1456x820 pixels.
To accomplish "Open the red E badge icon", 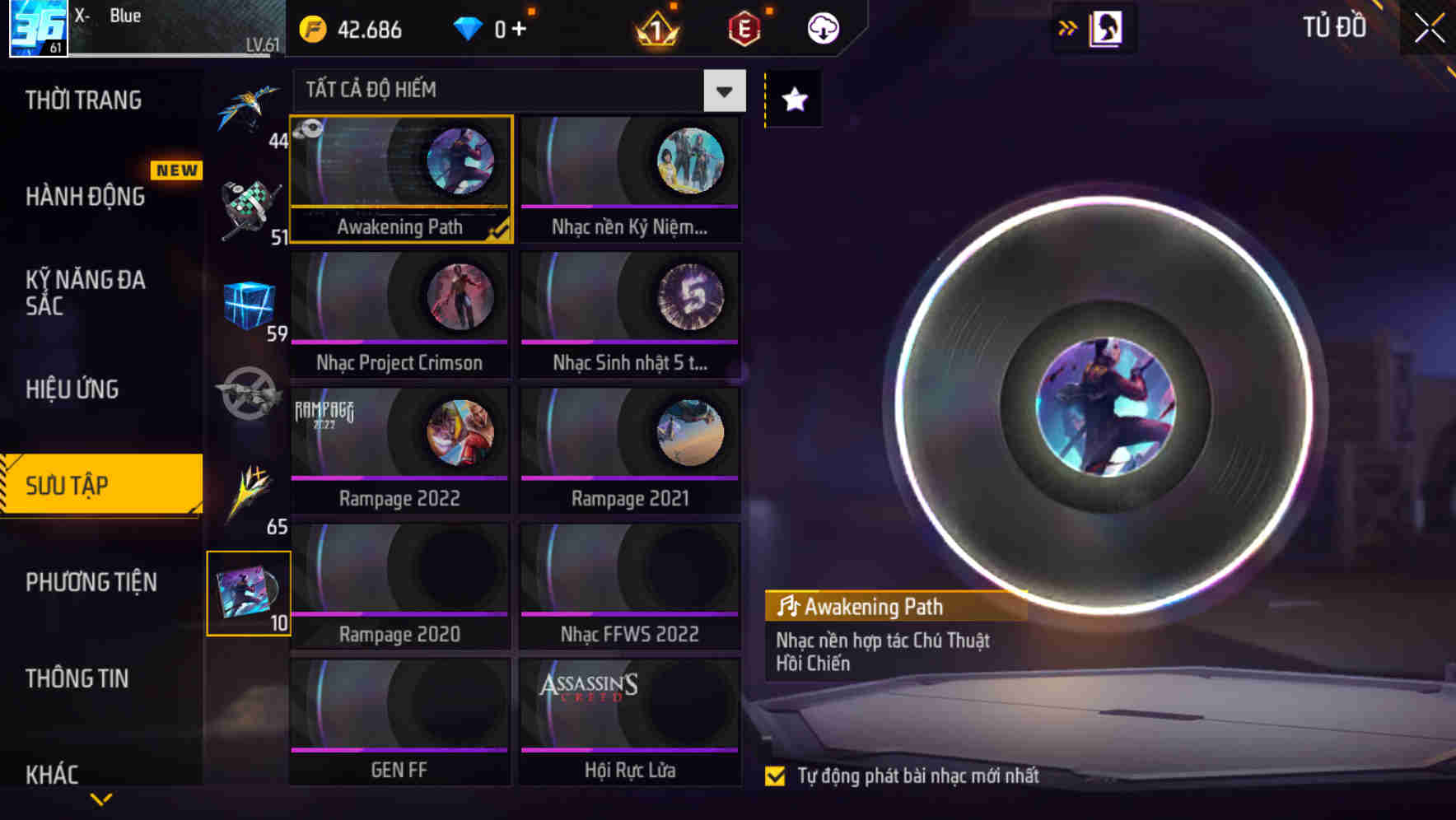I will pyautogui.click(x=744, y=30).
